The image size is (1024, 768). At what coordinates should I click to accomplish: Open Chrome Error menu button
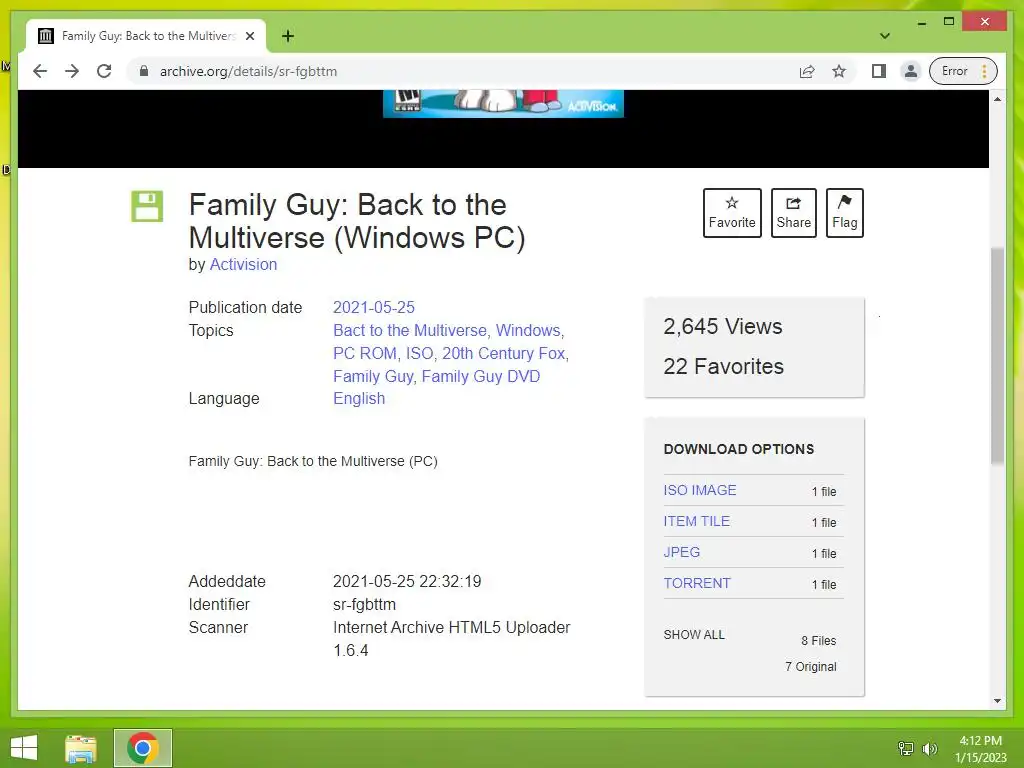[963, 71]
